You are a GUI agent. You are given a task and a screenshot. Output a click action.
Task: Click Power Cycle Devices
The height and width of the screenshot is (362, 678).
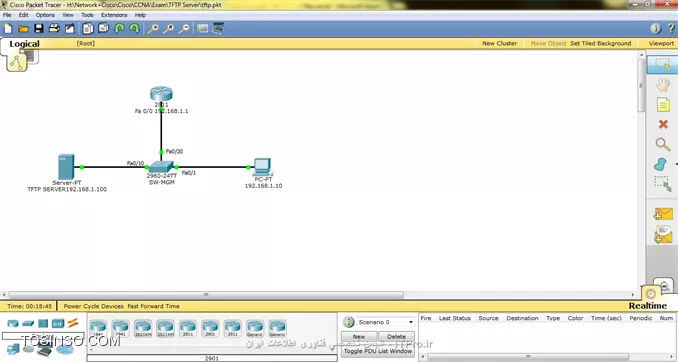pos(93,306)
